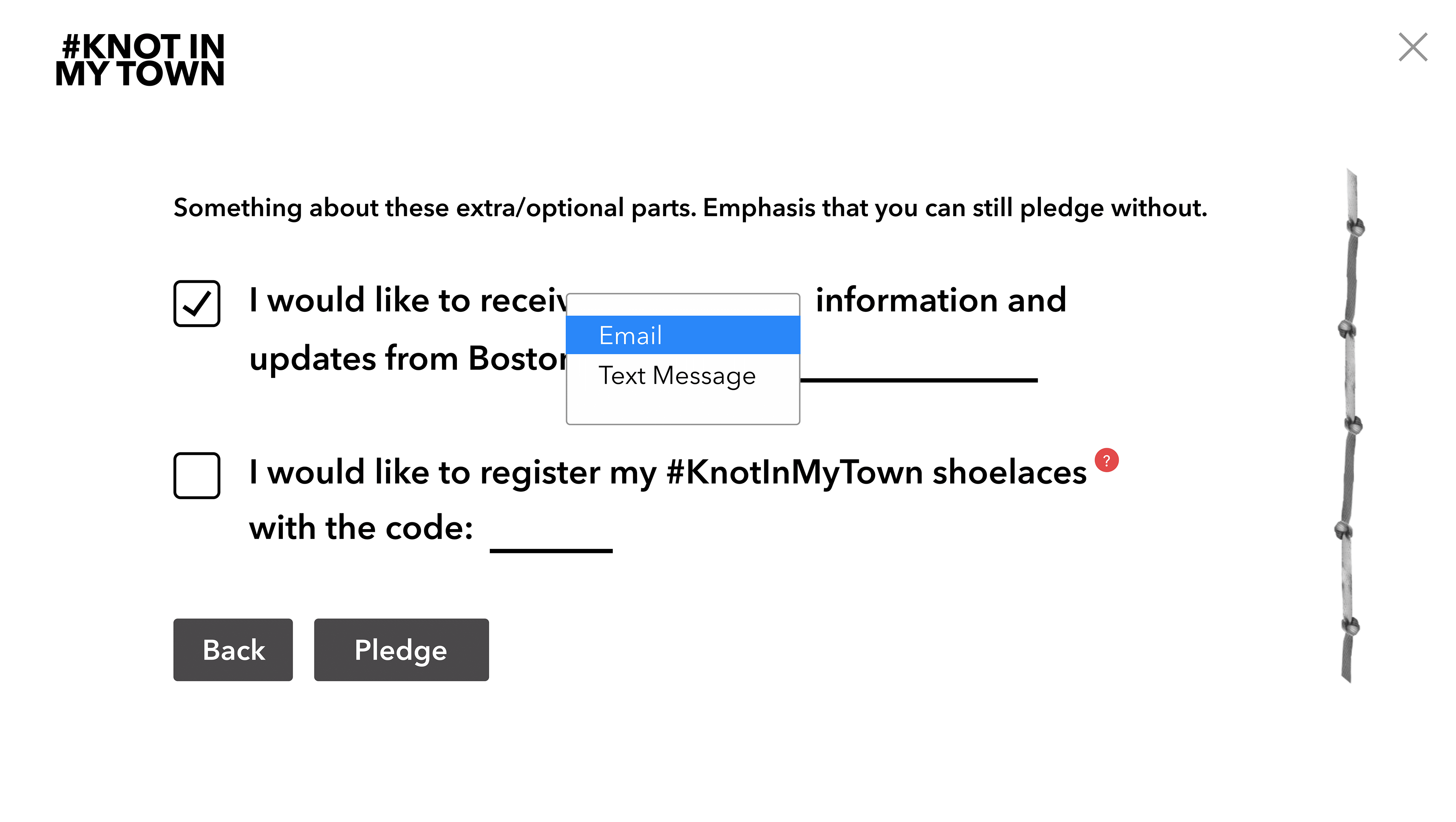
Task: Click the third knot on the shoelace
Action: 1353,424
